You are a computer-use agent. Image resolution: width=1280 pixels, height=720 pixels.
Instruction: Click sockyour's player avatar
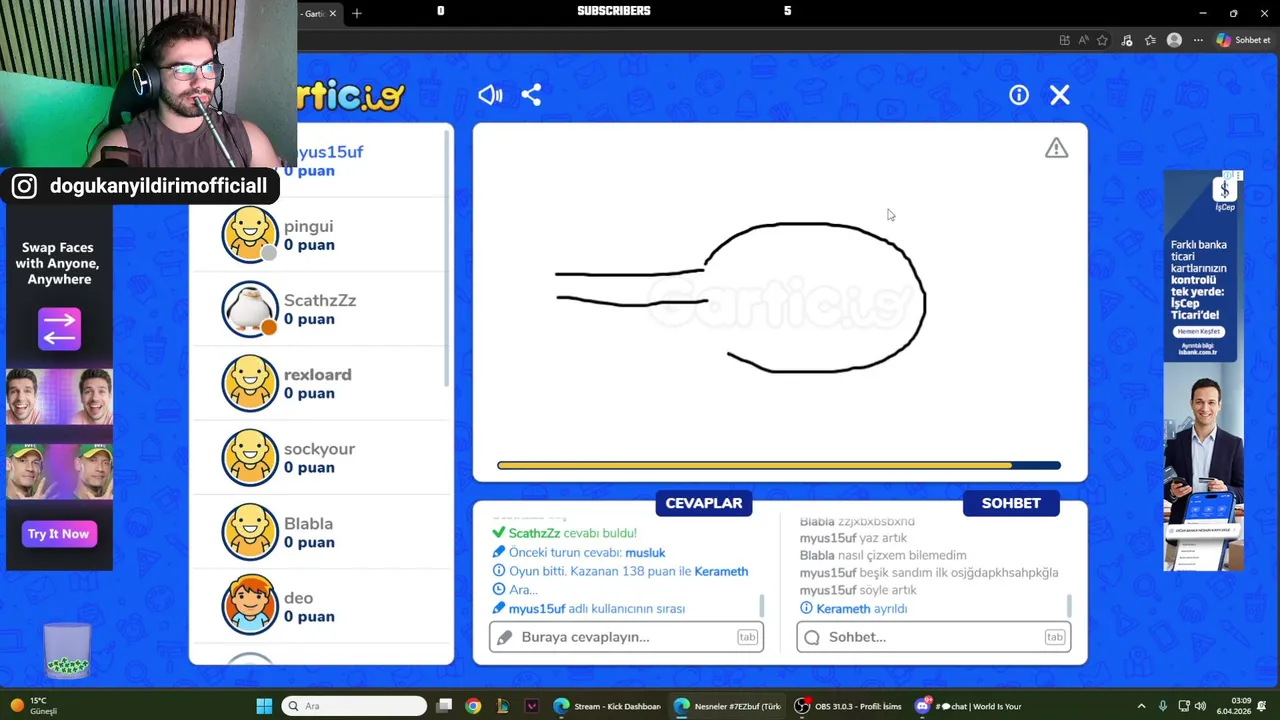click(250, 458)
